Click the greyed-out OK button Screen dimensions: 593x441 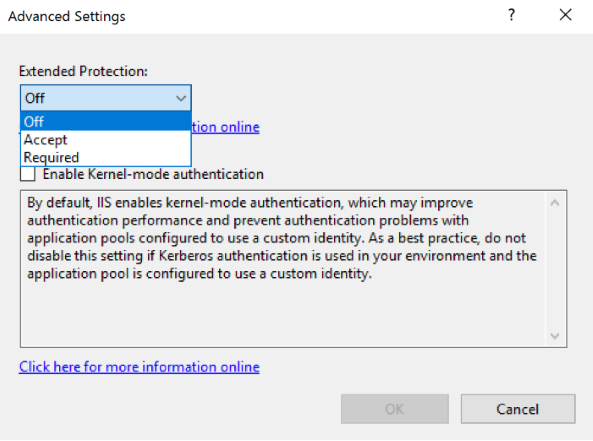[395, 409]
